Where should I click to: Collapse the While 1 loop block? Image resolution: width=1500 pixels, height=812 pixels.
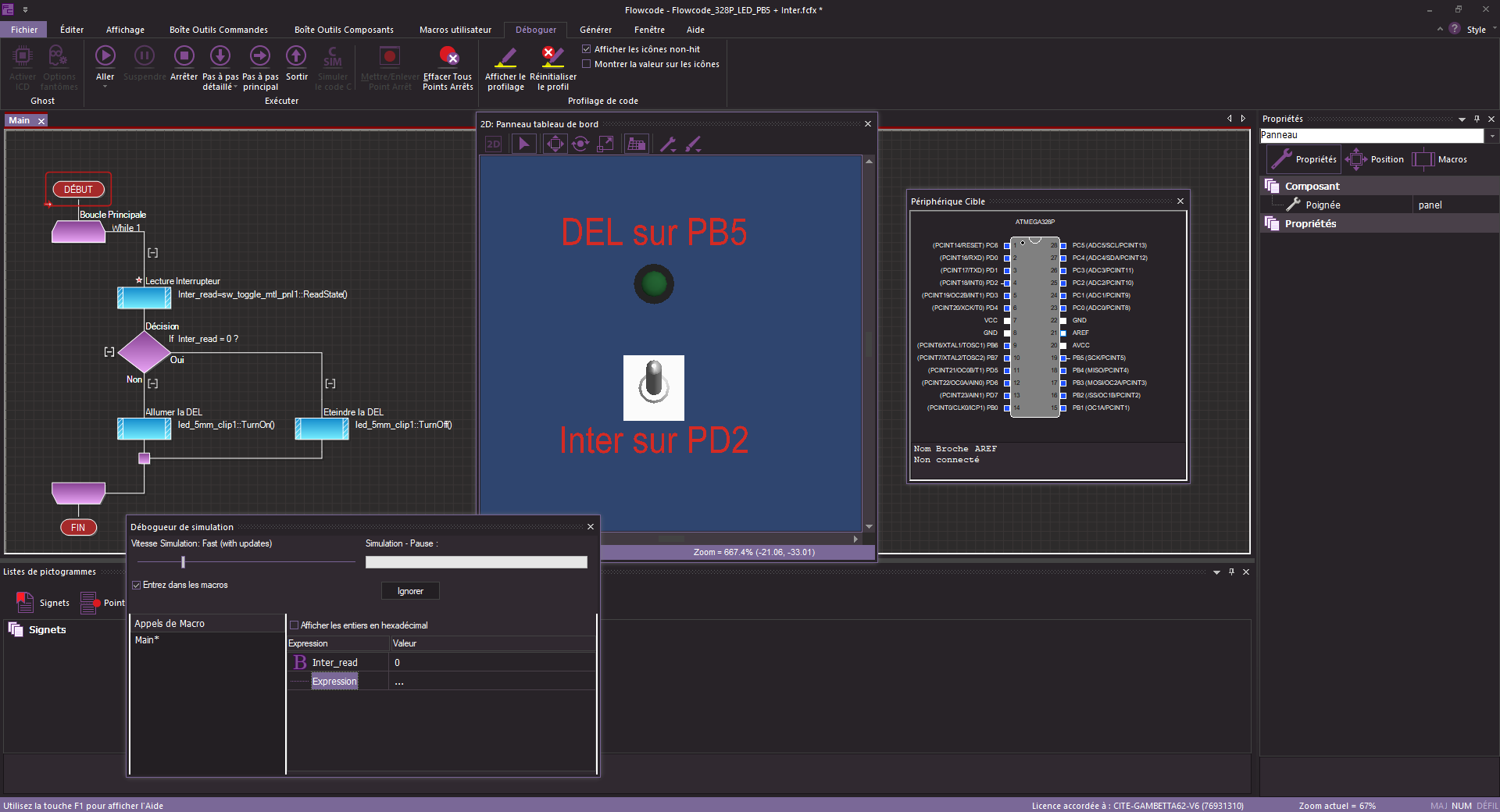pos(153,253)
